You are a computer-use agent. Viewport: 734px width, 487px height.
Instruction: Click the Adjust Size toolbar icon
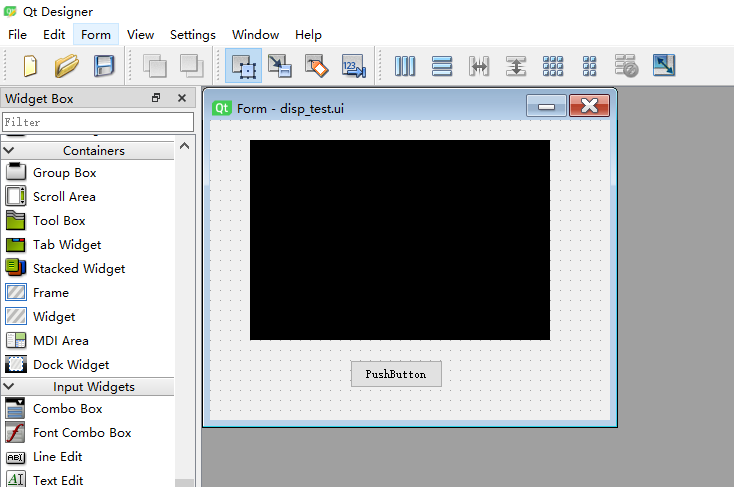coord(664,66)
